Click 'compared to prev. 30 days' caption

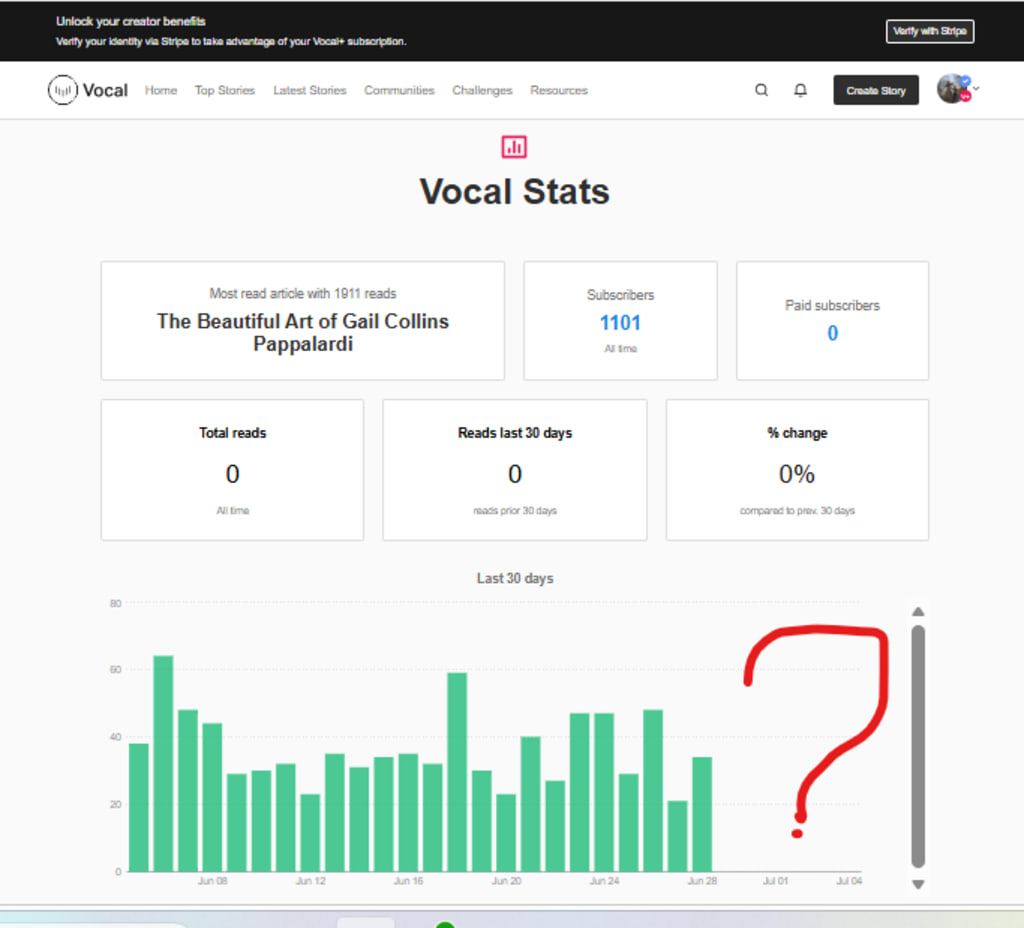797,511
